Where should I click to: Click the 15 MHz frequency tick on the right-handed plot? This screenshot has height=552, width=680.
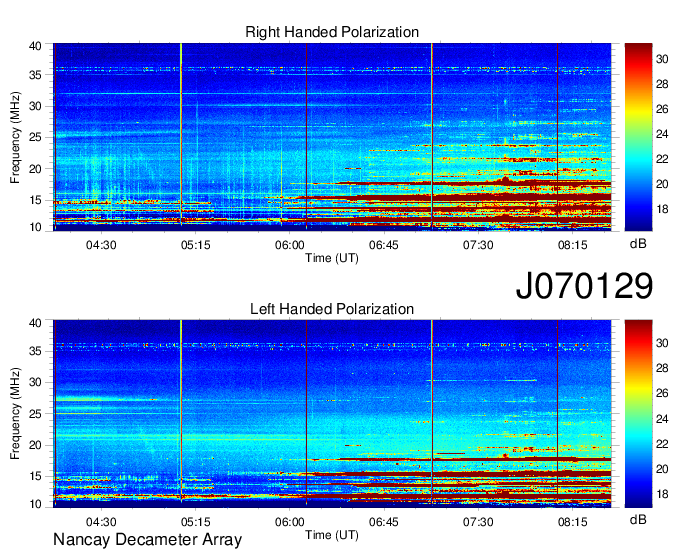pos(35,200)
